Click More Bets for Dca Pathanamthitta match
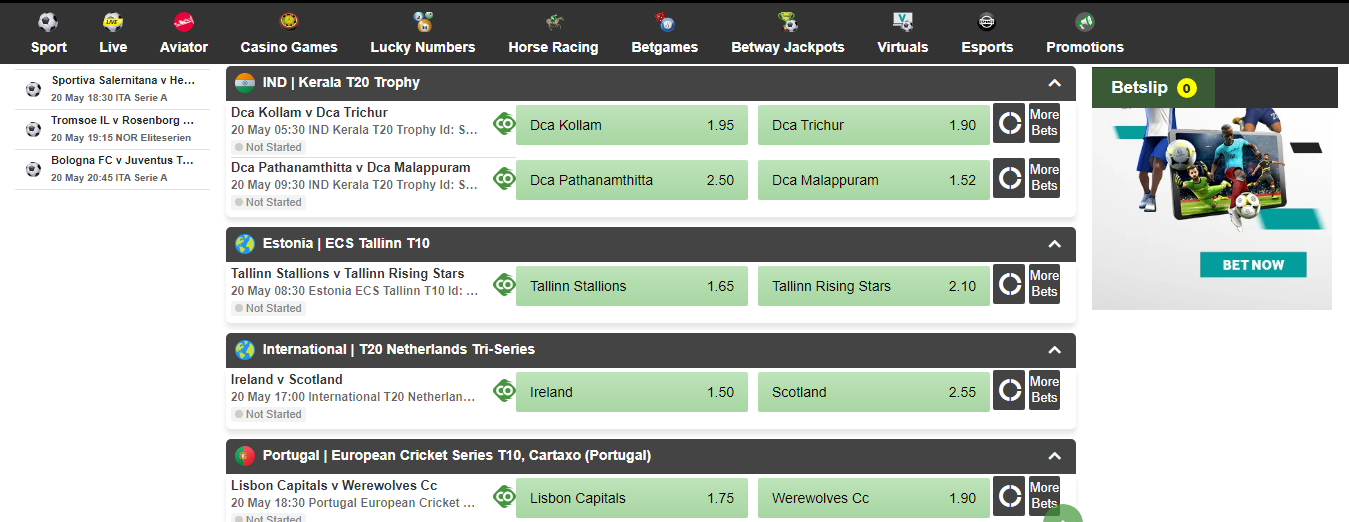The height and width of the screenshot is (522, 1349). [x=1044, y=178]
